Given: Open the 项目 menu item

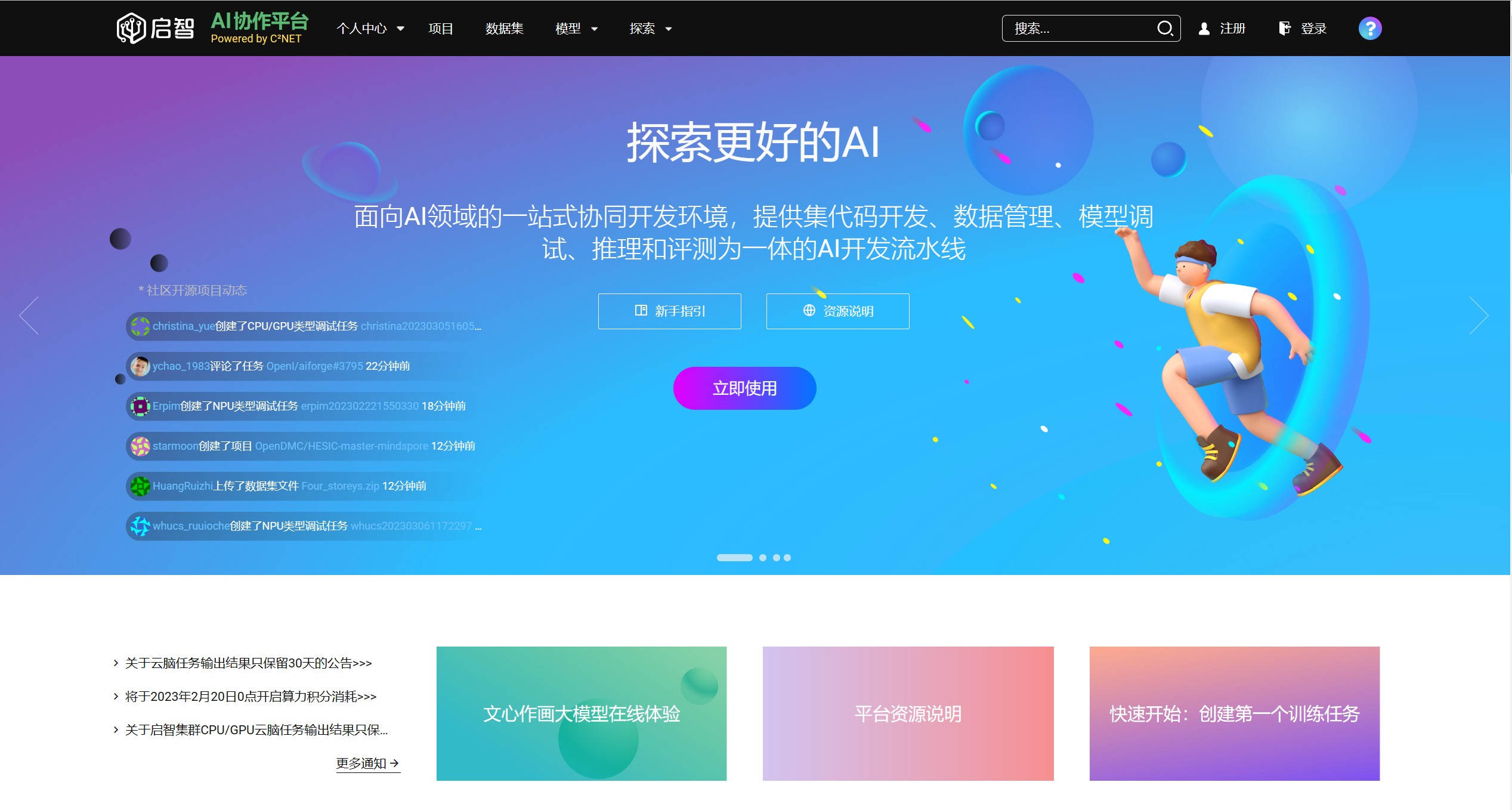Looking at the screenshot, I should 441,29.
